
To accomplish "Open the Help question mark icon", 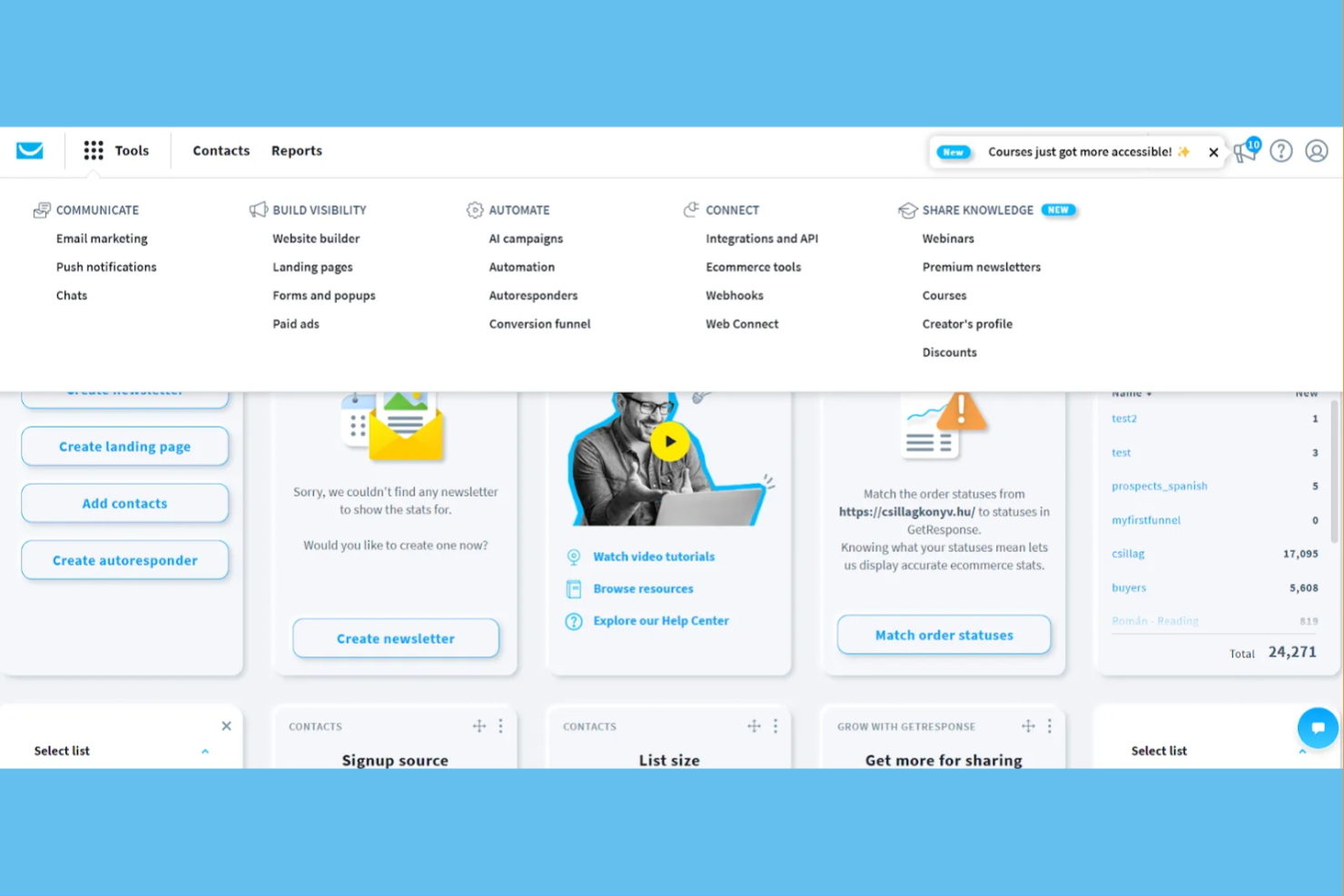I will 1281,151.
